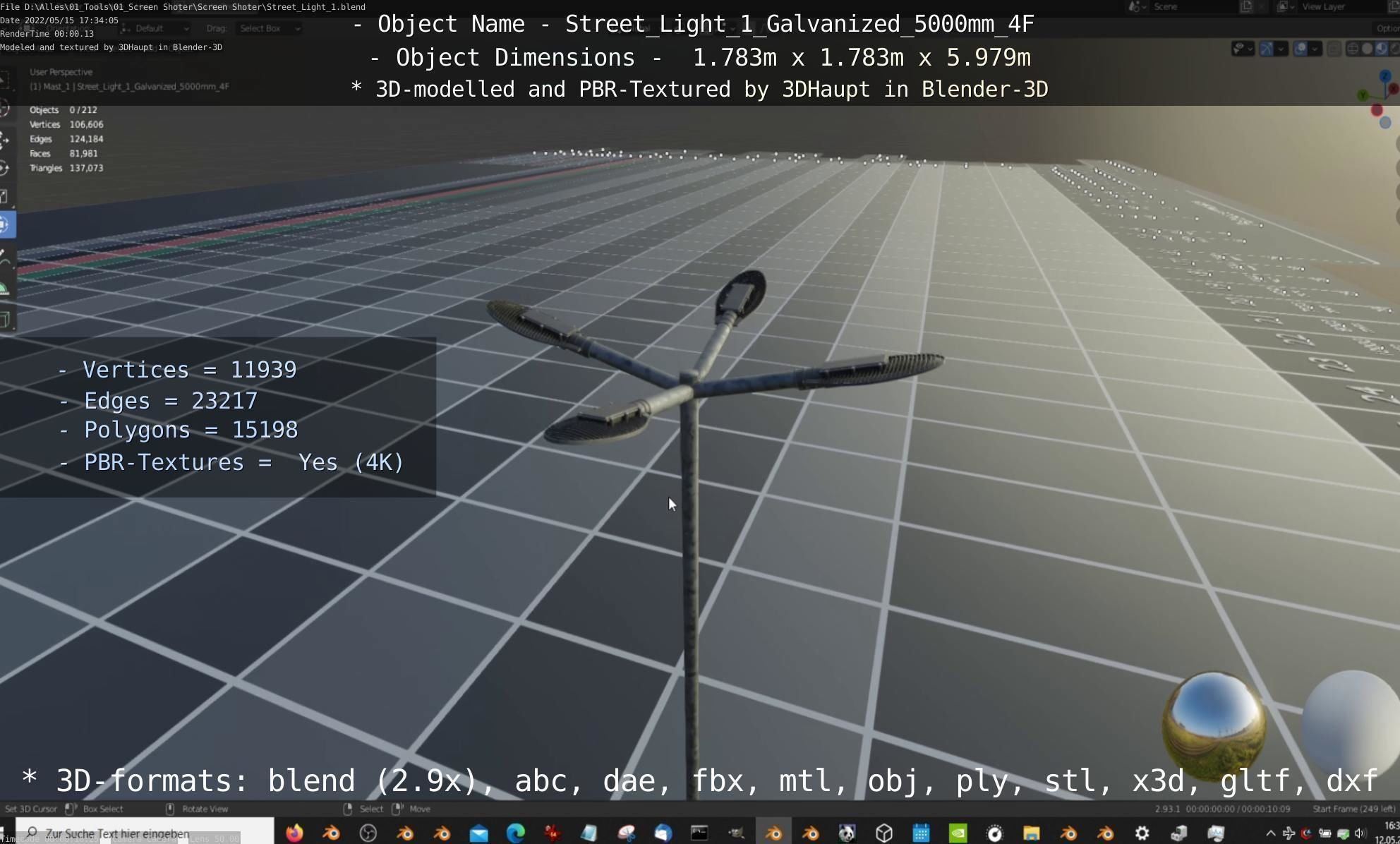The image size is (1400, 844).
Task: Open File Explorer from taskbar
Action: click(1032, 833)
